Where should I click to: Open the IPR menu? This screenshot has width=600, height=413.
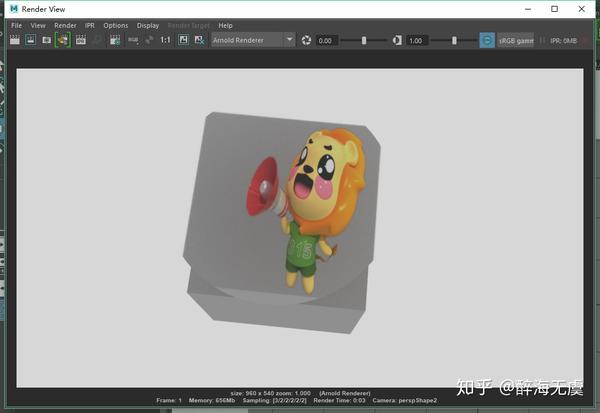[90, 25]
